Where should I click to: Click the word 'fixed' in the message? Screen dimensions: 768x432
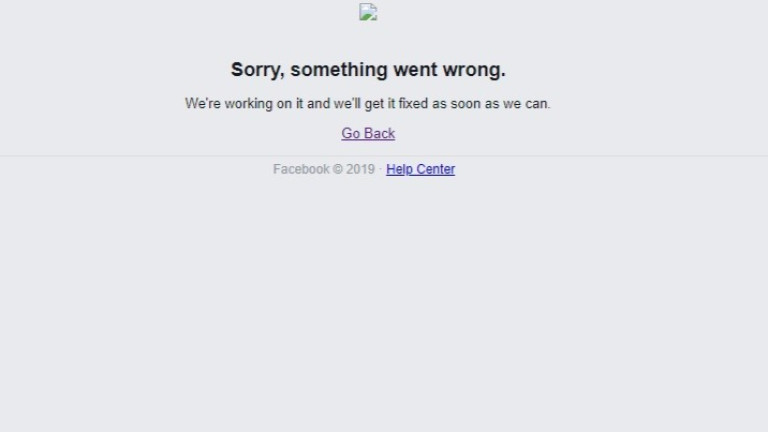click(x=413, y=104)
